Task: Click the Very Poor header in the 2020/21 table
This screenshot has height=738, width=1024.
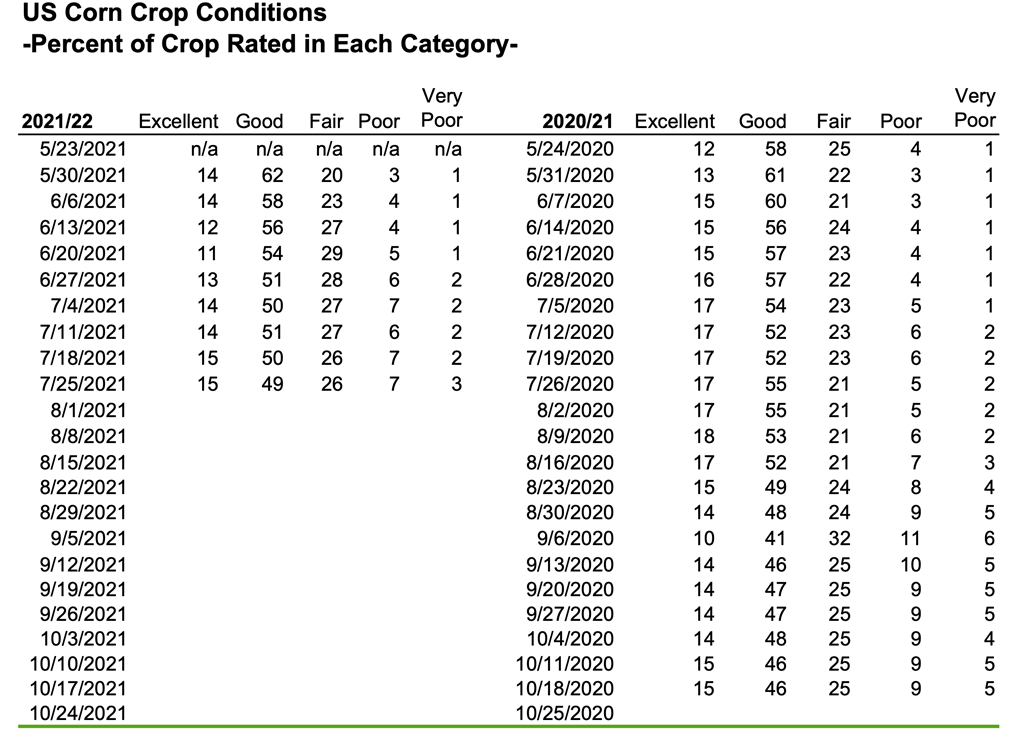Action: [975, 108]
